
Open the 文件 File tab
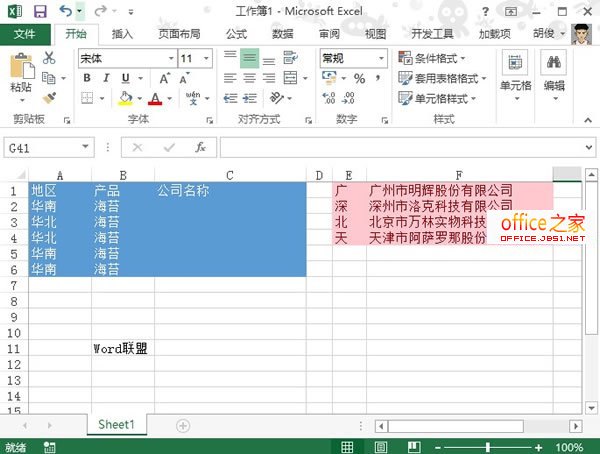point(25,34)
